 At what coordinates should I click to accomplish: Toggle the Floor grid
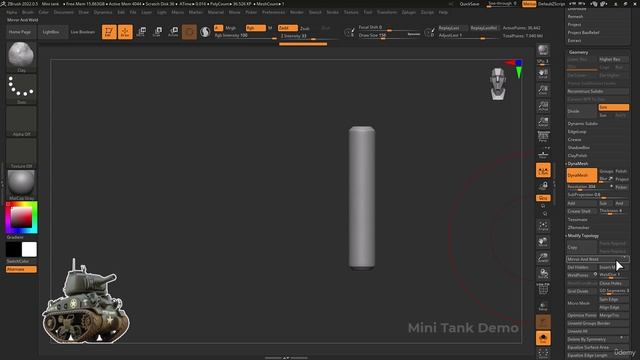[x=543, y=154]
